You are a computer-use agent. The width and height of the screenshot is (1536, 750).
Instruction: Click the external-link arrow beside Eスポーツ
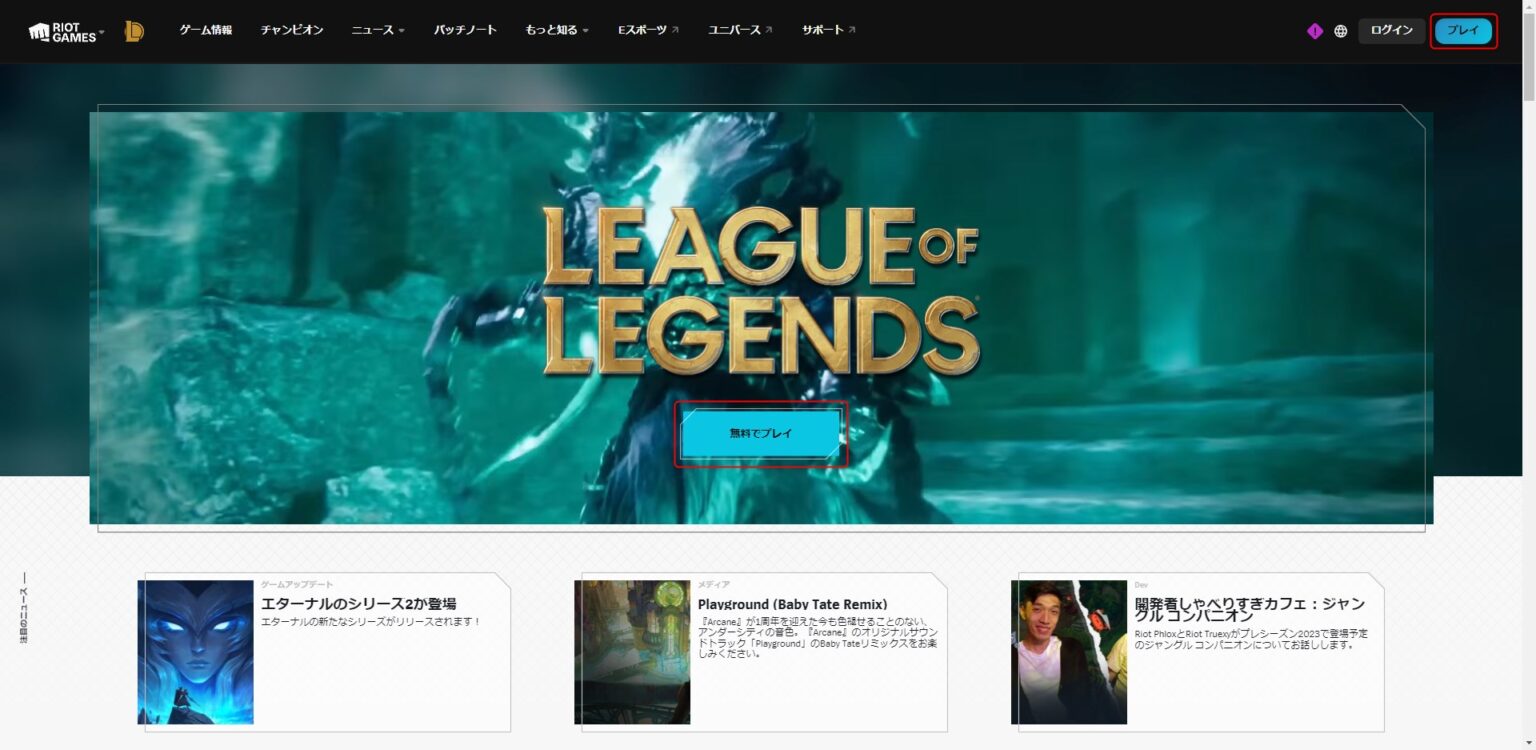[x=677, y=29]
